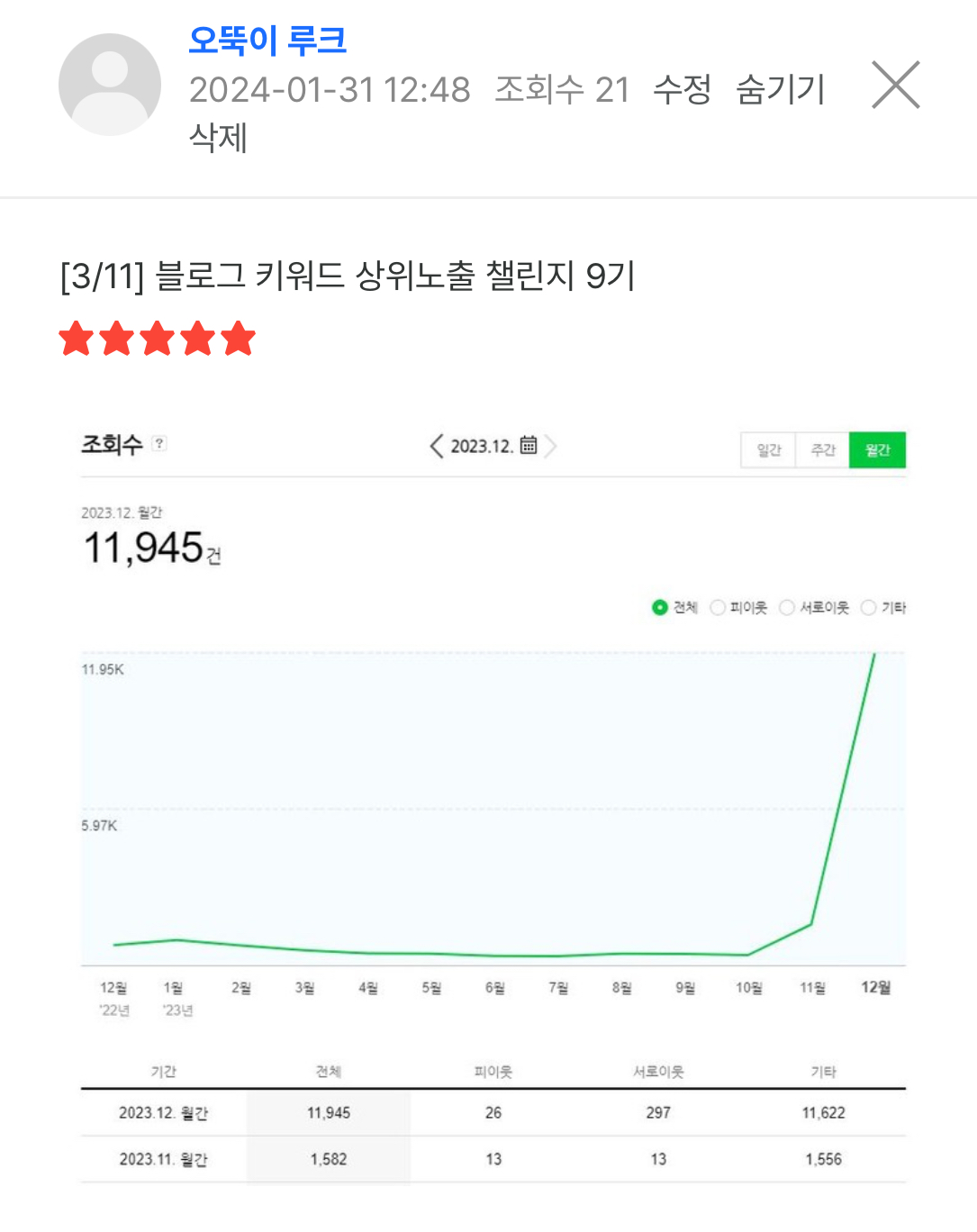Click the third red rating star
The image size is (977, 1232).
pyautogui.click(x=158, y=339)
